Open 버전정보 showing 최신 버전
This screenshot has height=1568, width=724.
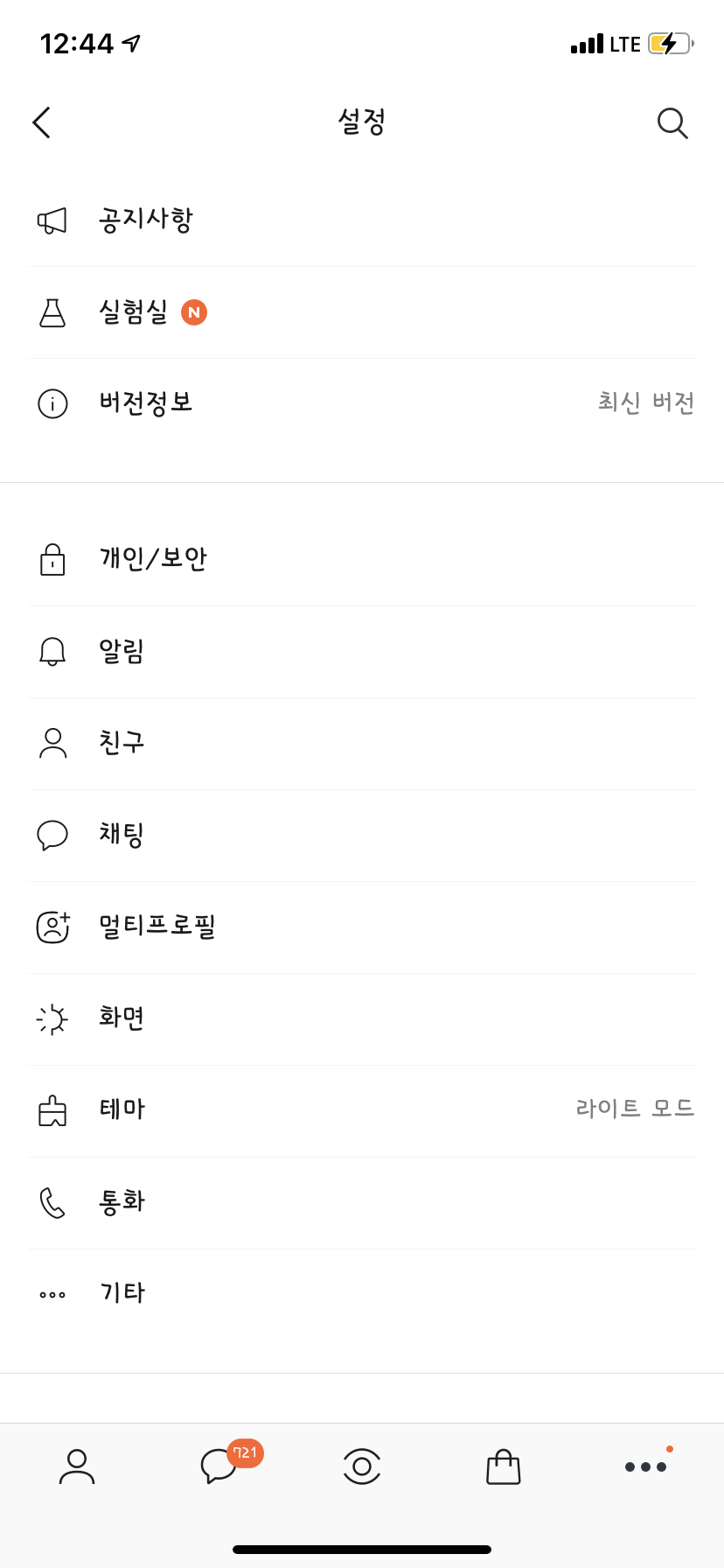(362, 403)
